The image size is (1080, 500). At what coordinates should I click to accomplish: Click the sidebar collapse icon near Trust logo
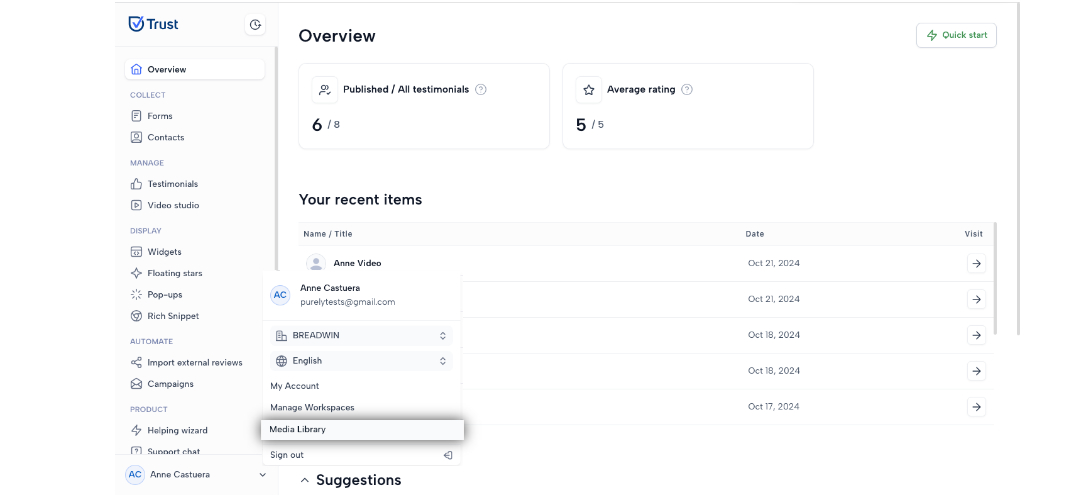[x=255, y=25]
